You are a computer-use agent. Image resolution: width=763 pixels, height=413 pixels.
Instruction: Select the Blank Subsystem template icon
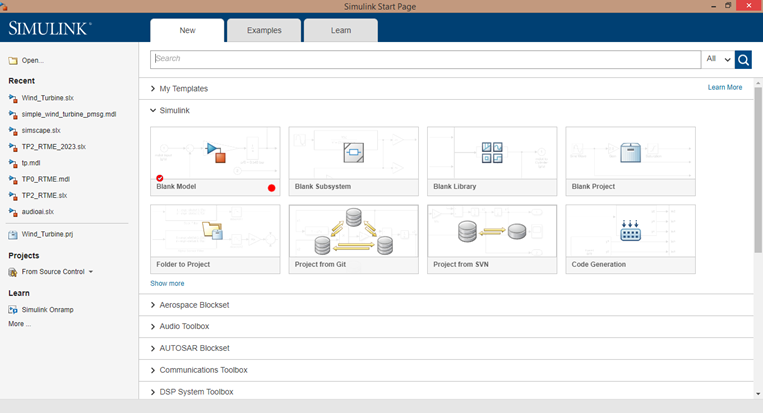[x=353, y=152]
